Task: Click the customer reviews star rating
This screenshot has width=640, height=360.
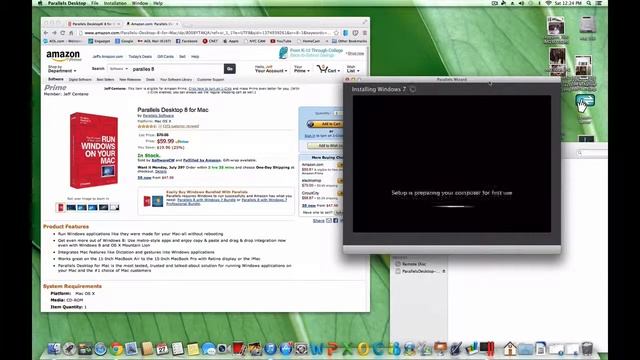Action: click(147, 126)
